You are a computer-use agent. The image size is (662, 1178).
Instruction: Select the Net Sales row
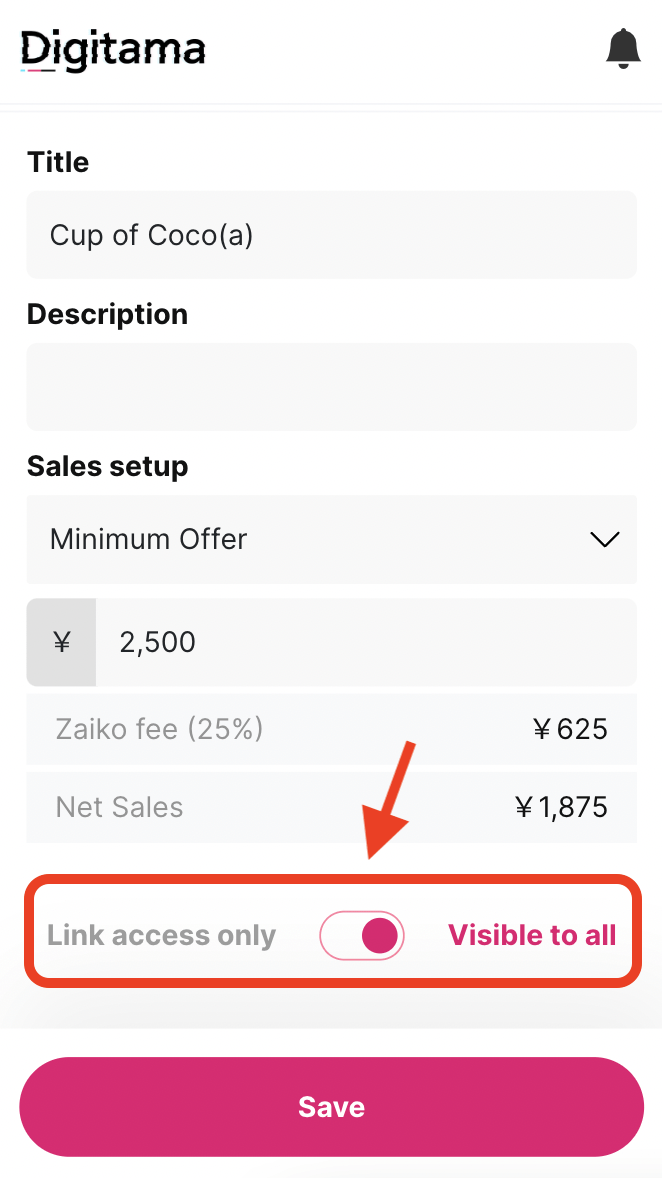point(331,808)
